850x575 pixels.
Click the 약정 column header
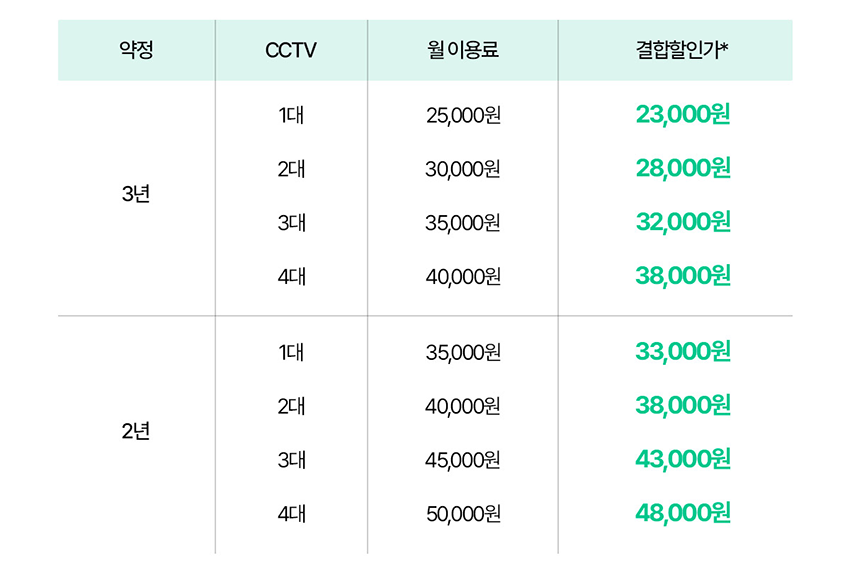(136, 50)
